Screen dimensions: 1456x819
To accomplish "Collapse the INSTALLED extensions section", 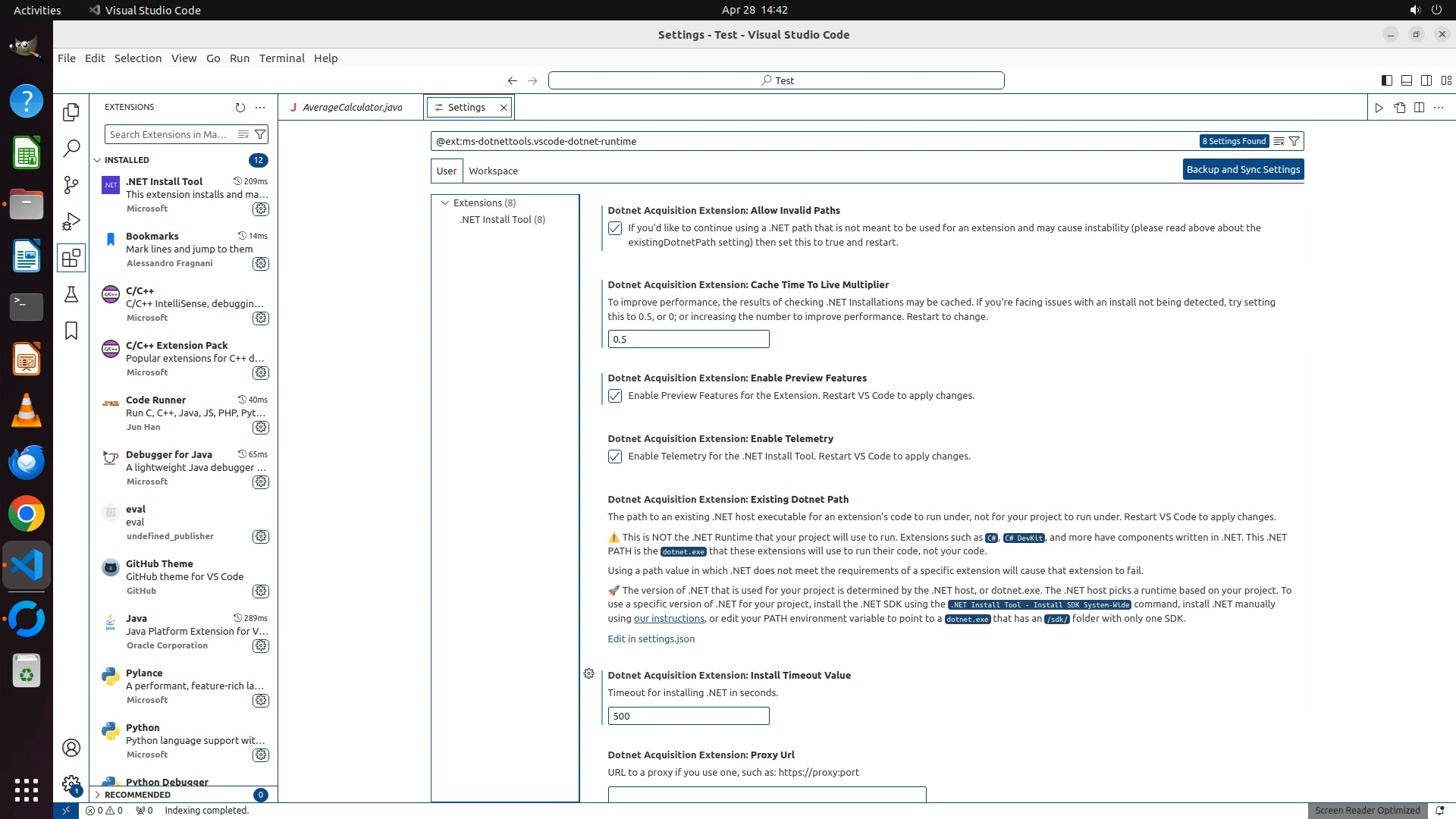I will [x=98, y=160].
